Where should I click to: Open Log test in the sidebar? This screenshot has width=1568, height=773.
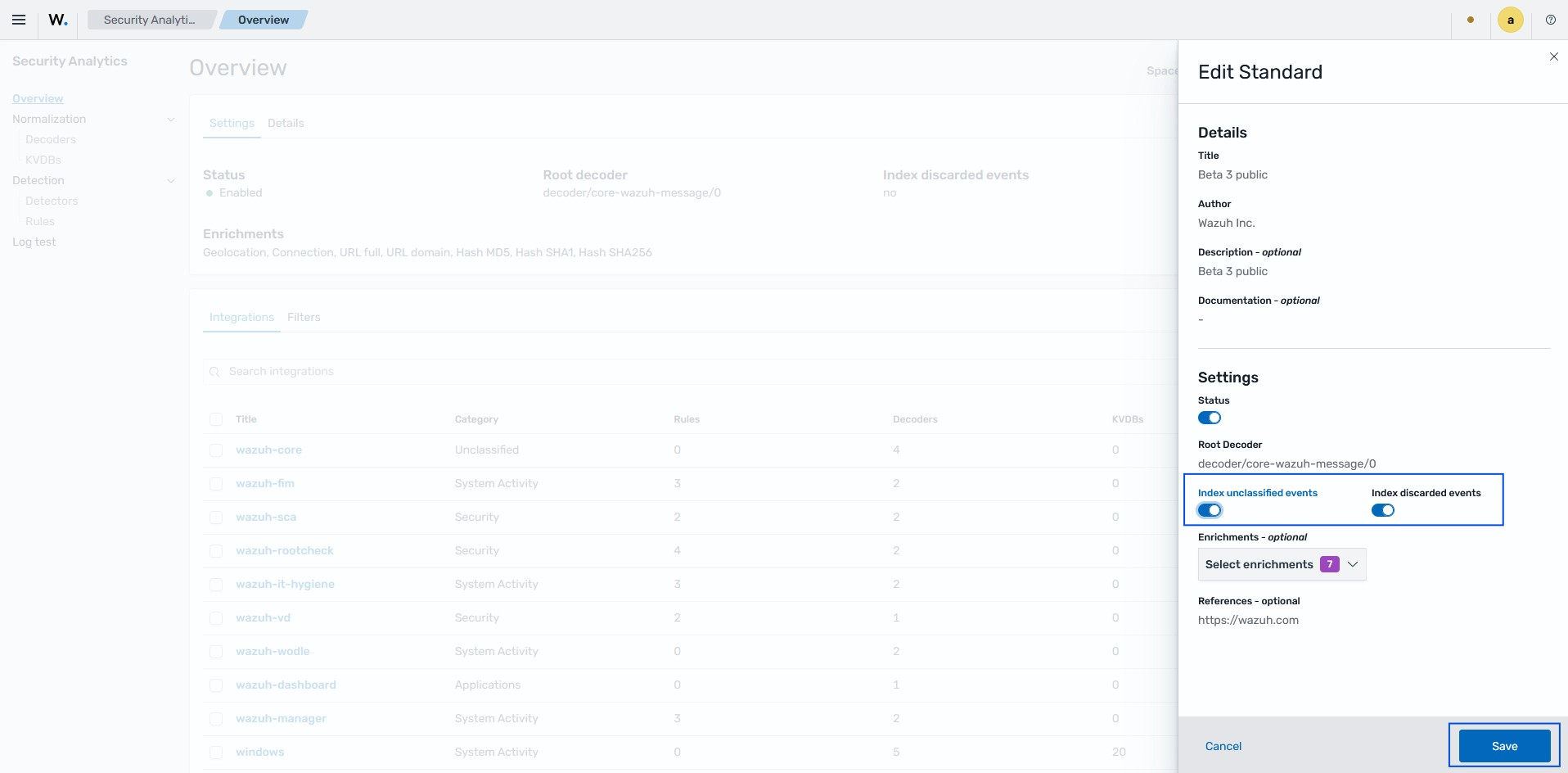tap(34, 242)
